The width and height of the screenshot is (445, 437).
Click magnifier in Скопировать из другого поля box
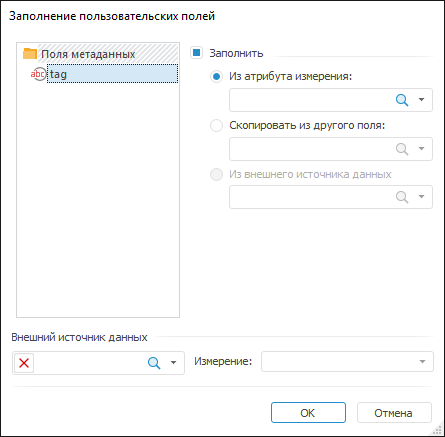click(x=402, y=149)
